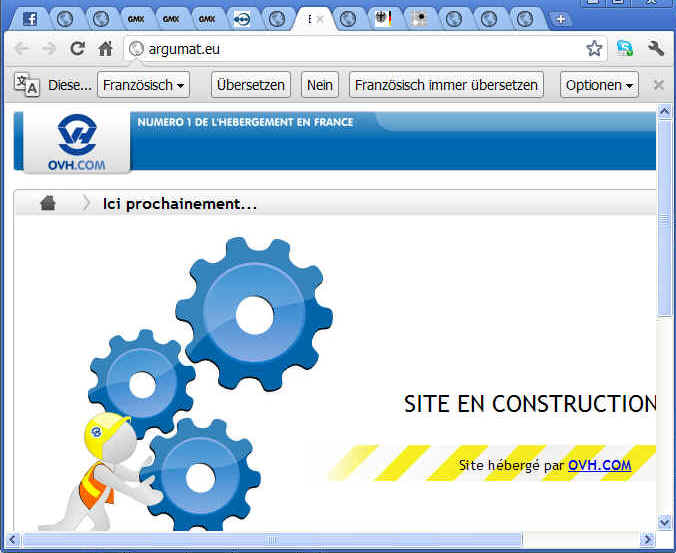Focus the address bar showing argumat.eu
This screenshot has height=553, width=676.
tap(366, 49)
